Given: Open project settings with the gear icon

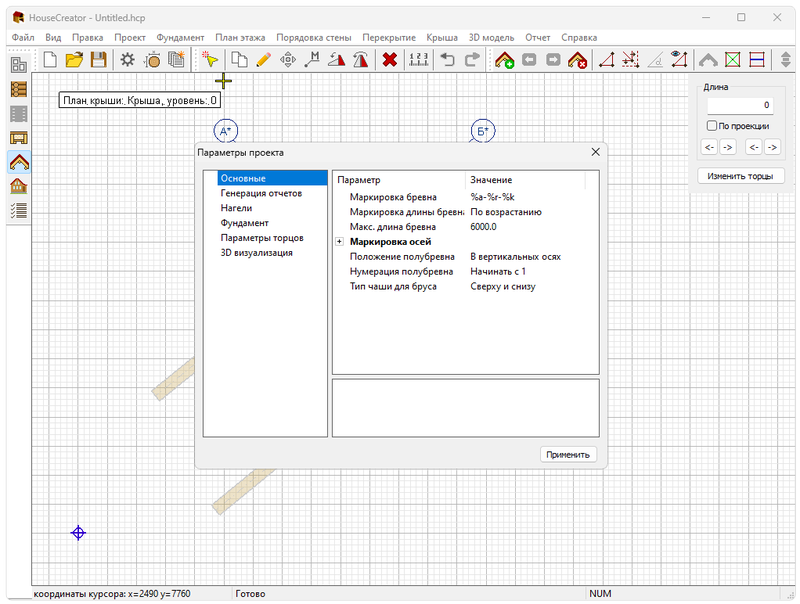Looking at the screenshot, I should [128, 60].
